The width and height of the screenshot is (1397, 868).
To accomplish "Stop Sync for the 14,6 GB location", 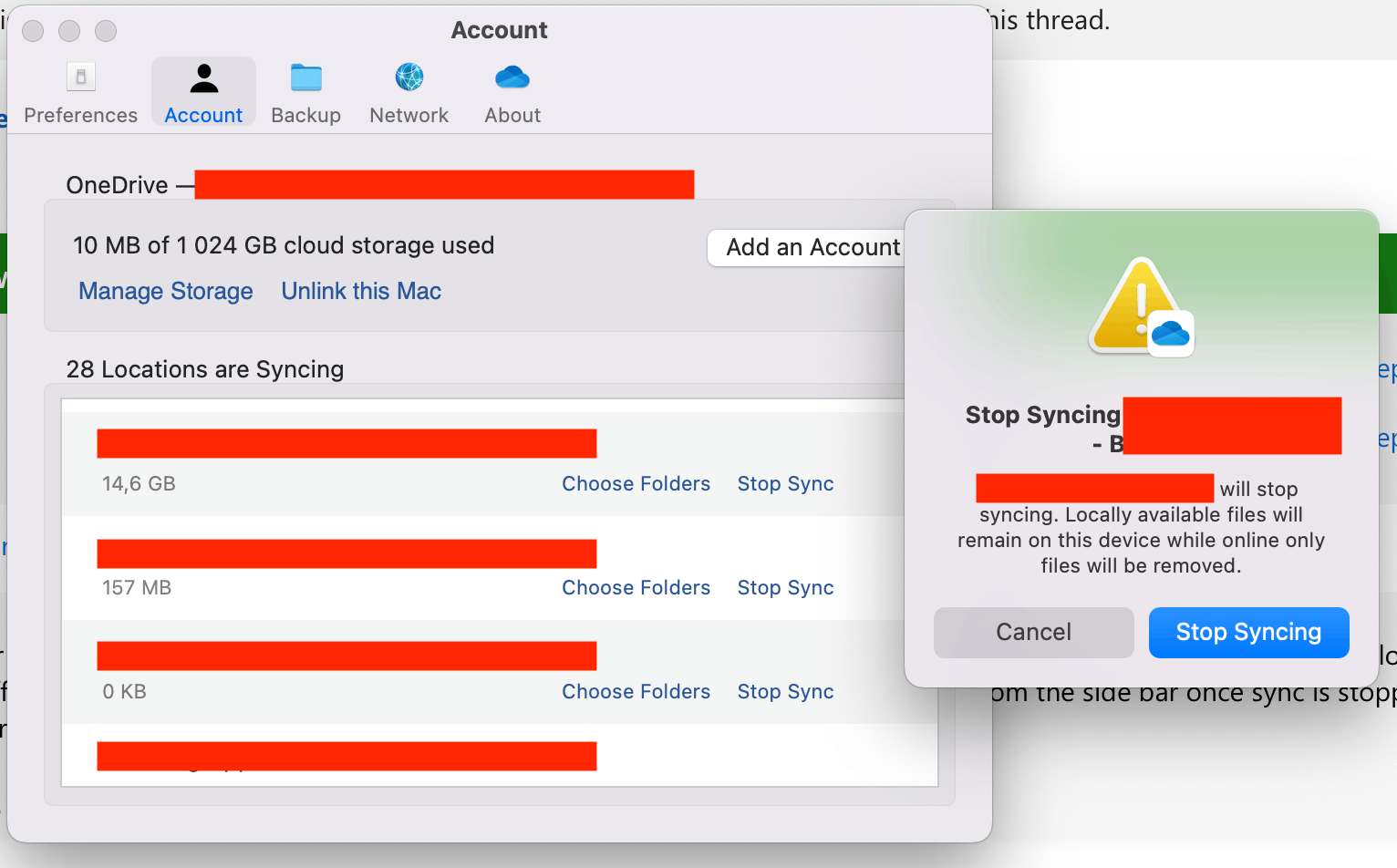I will (x=785, y=484).
